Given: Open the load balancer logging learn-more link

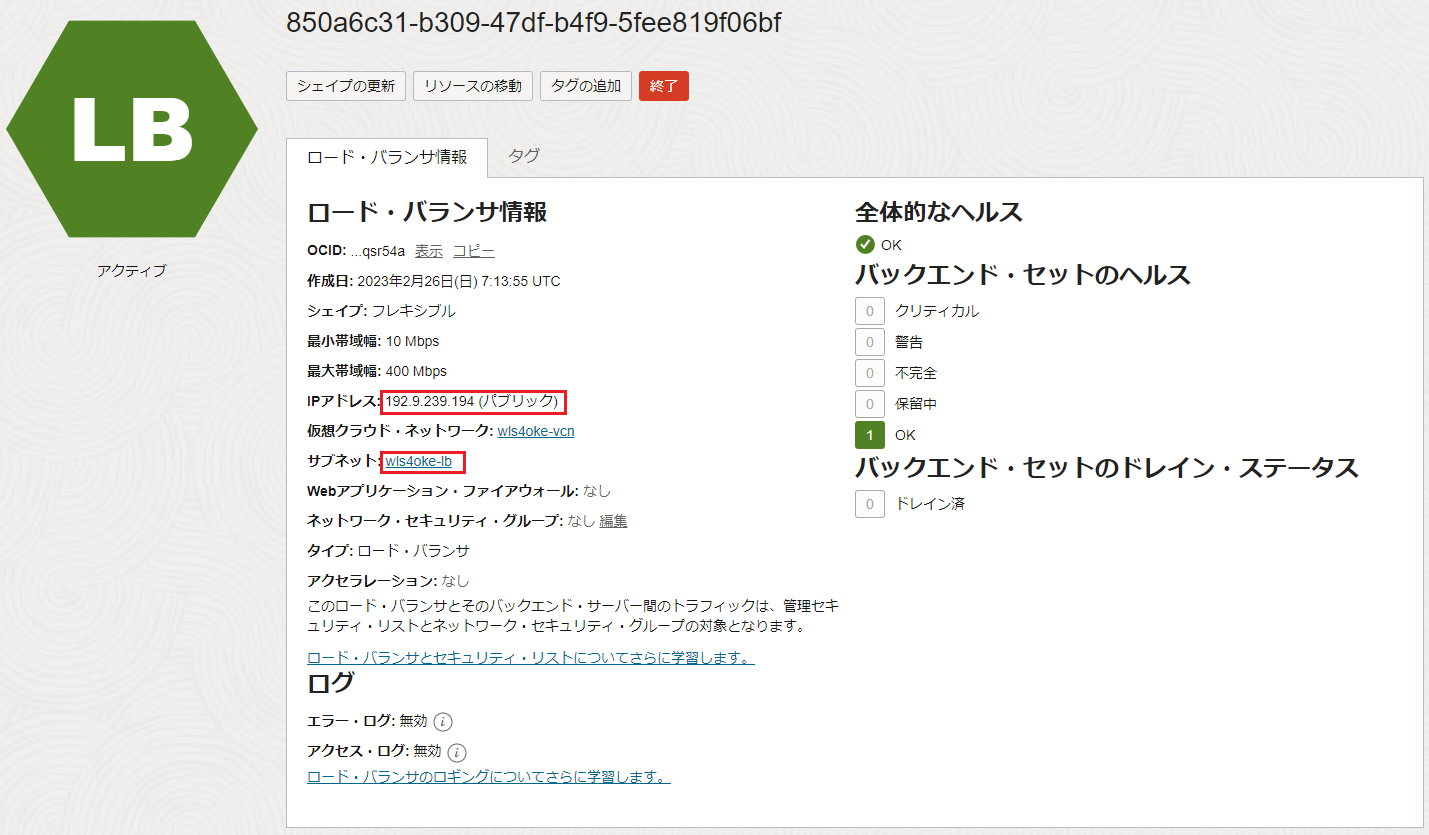Looking at the screenshot, I should 489,776.
